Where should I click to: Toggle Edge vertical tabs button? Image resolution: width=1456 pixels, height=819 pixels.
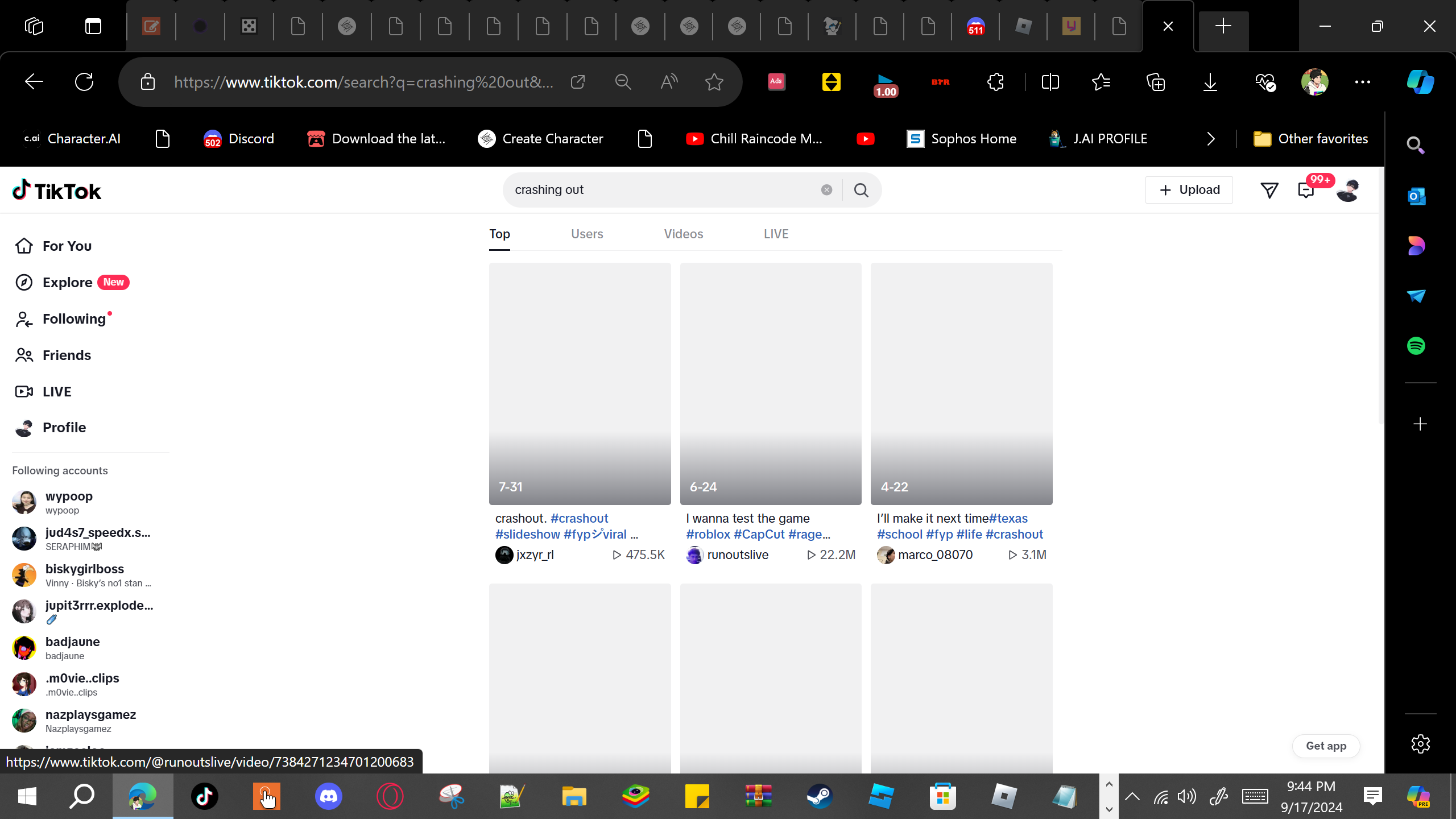tap(93, 26)
